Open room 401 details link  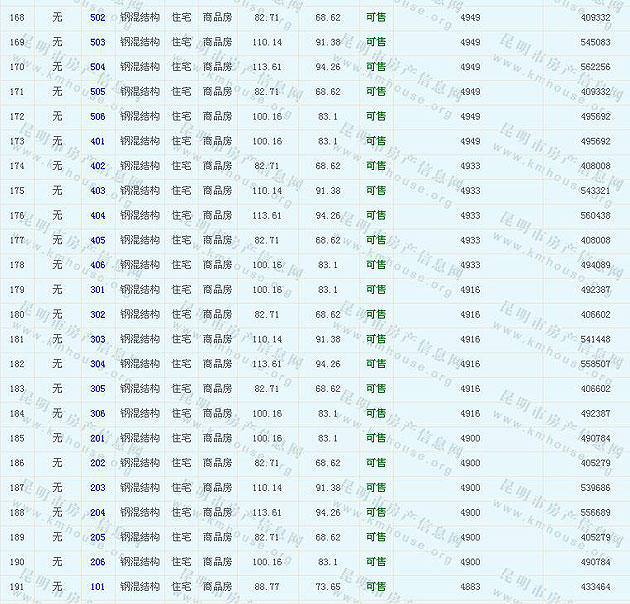click(x=97, y=142)
